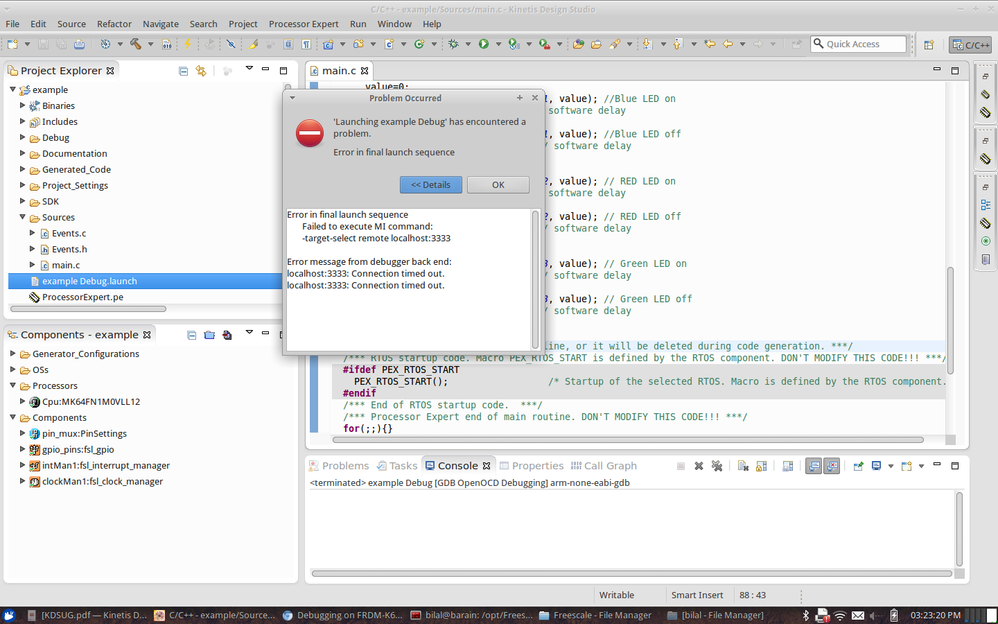
Task: Switch to the Problems tab
Action: 339,466
